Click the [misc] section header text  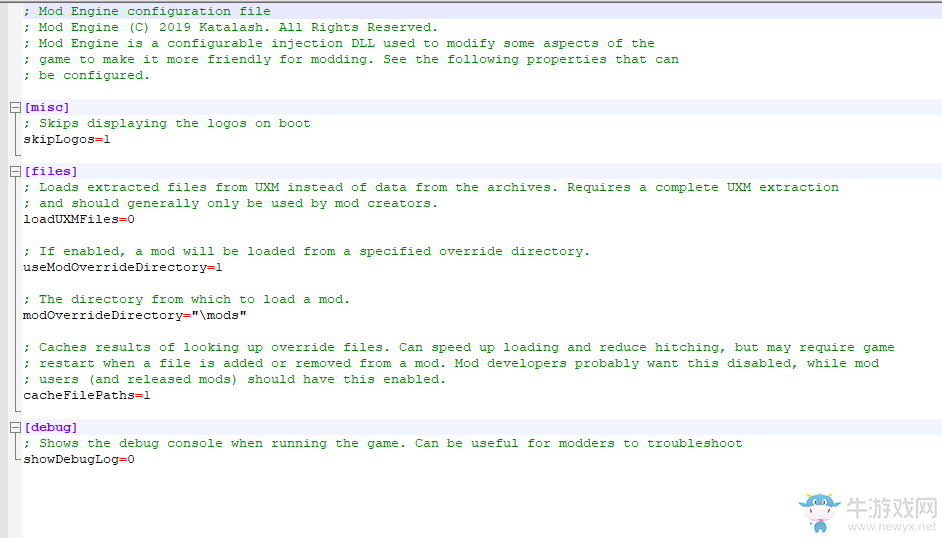coord(47,107)
